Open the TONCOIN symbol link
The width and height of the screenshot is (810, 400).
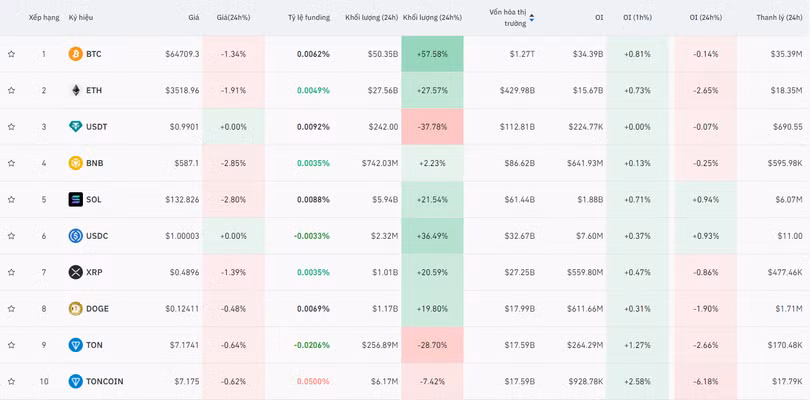point(103,381)
